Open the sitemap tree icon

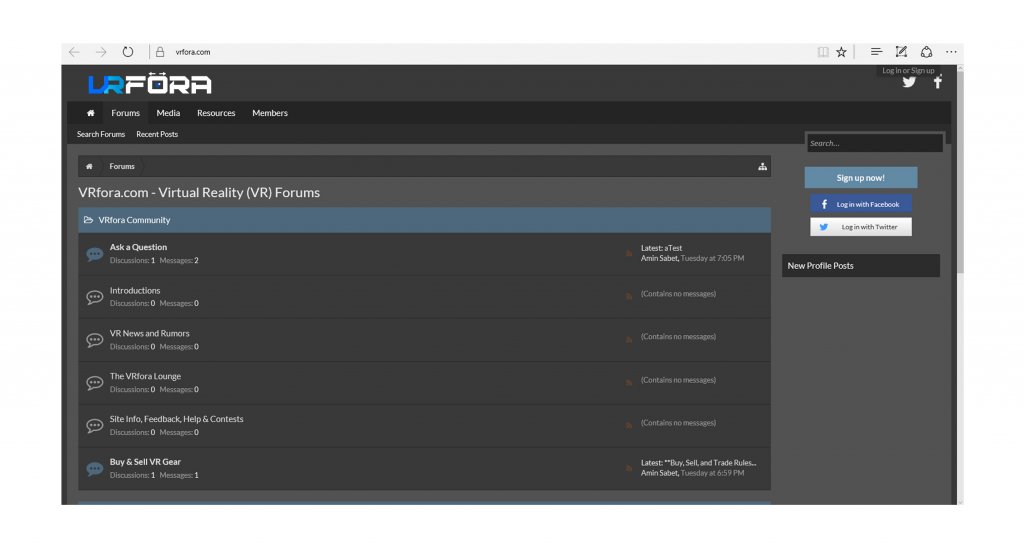point(762,166)
